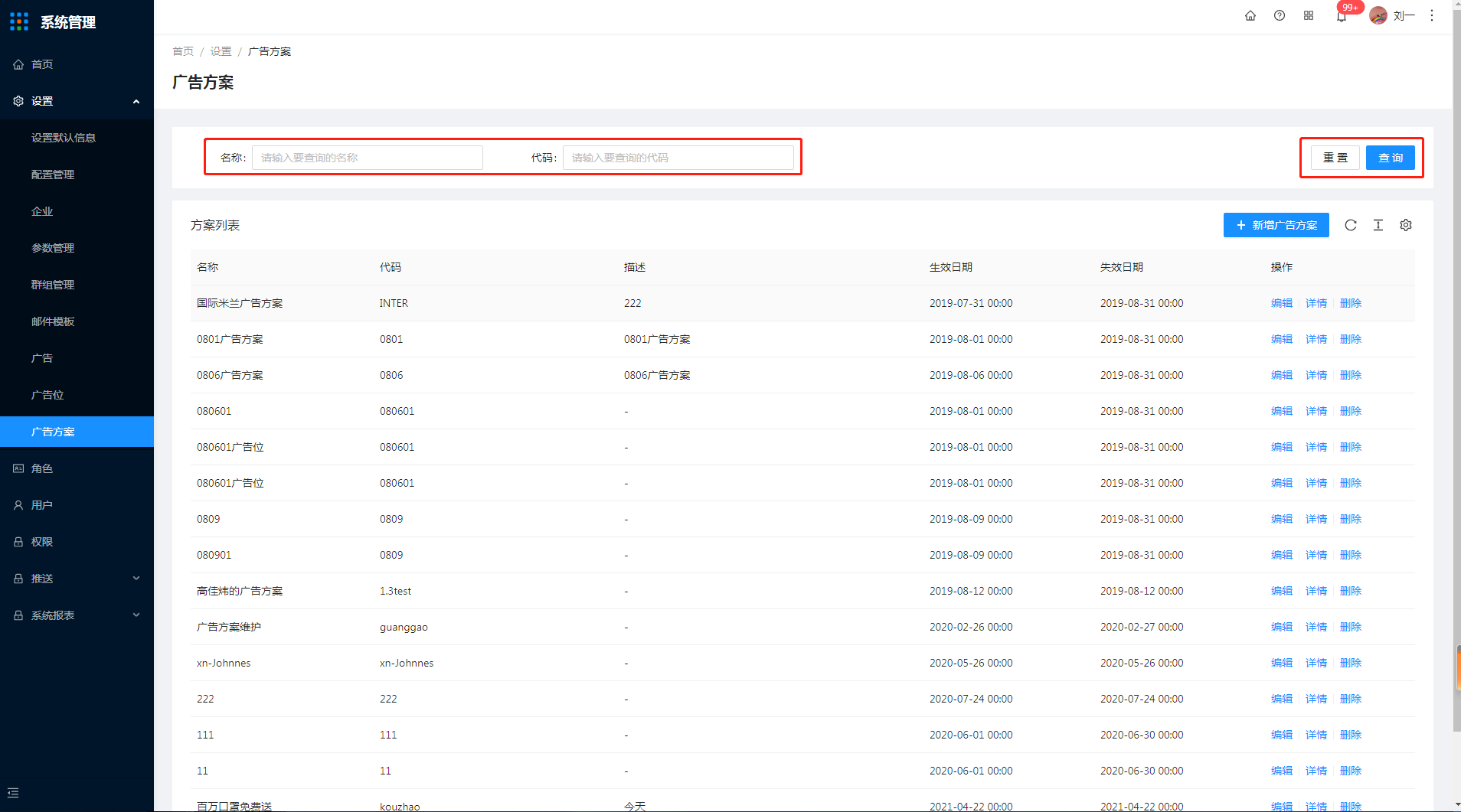1461x812 pixels.
Task: Click the INTER code cell
Action: coord(394,303)
